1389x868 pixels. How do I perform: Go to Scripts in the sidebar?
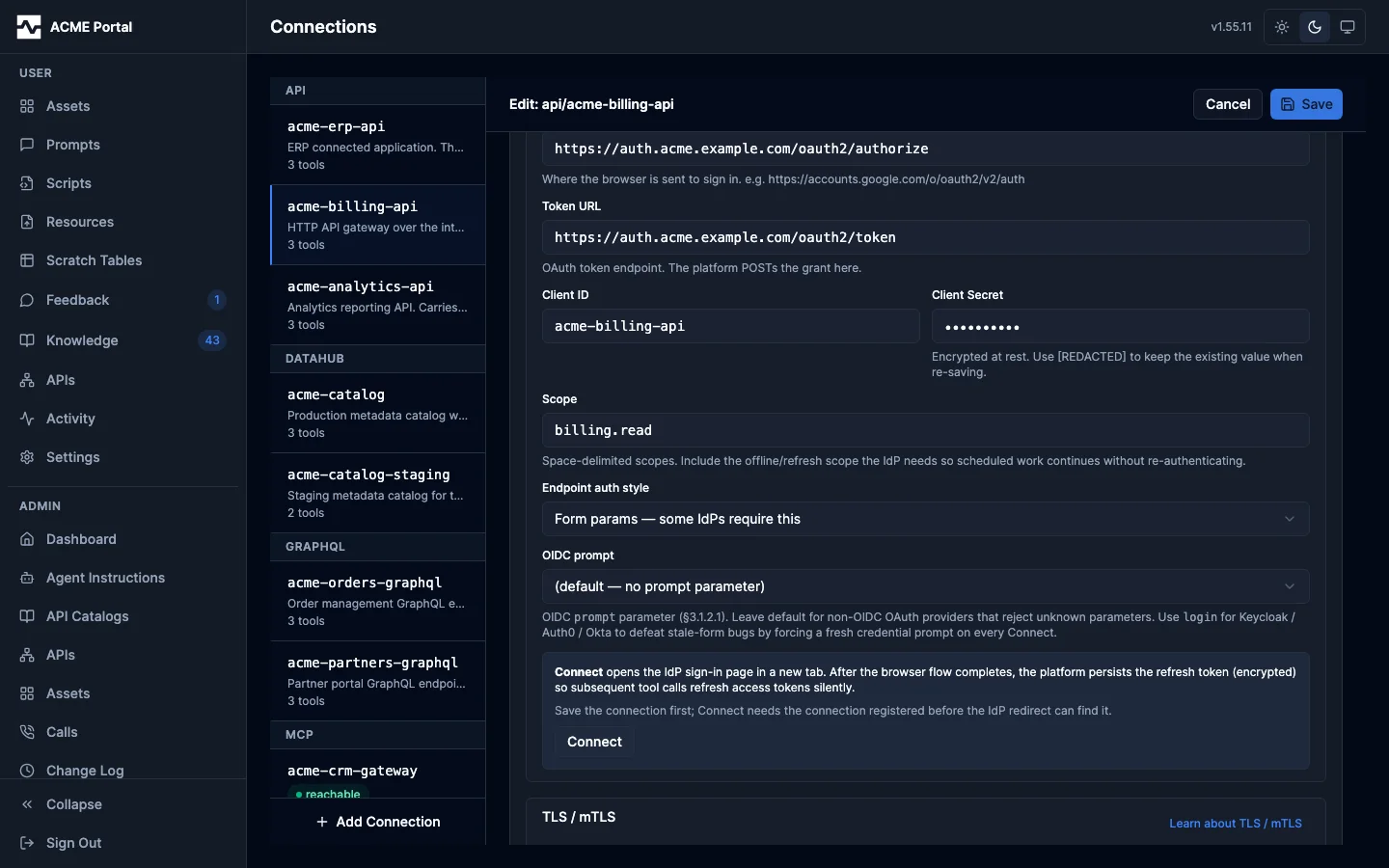point(123,183)
